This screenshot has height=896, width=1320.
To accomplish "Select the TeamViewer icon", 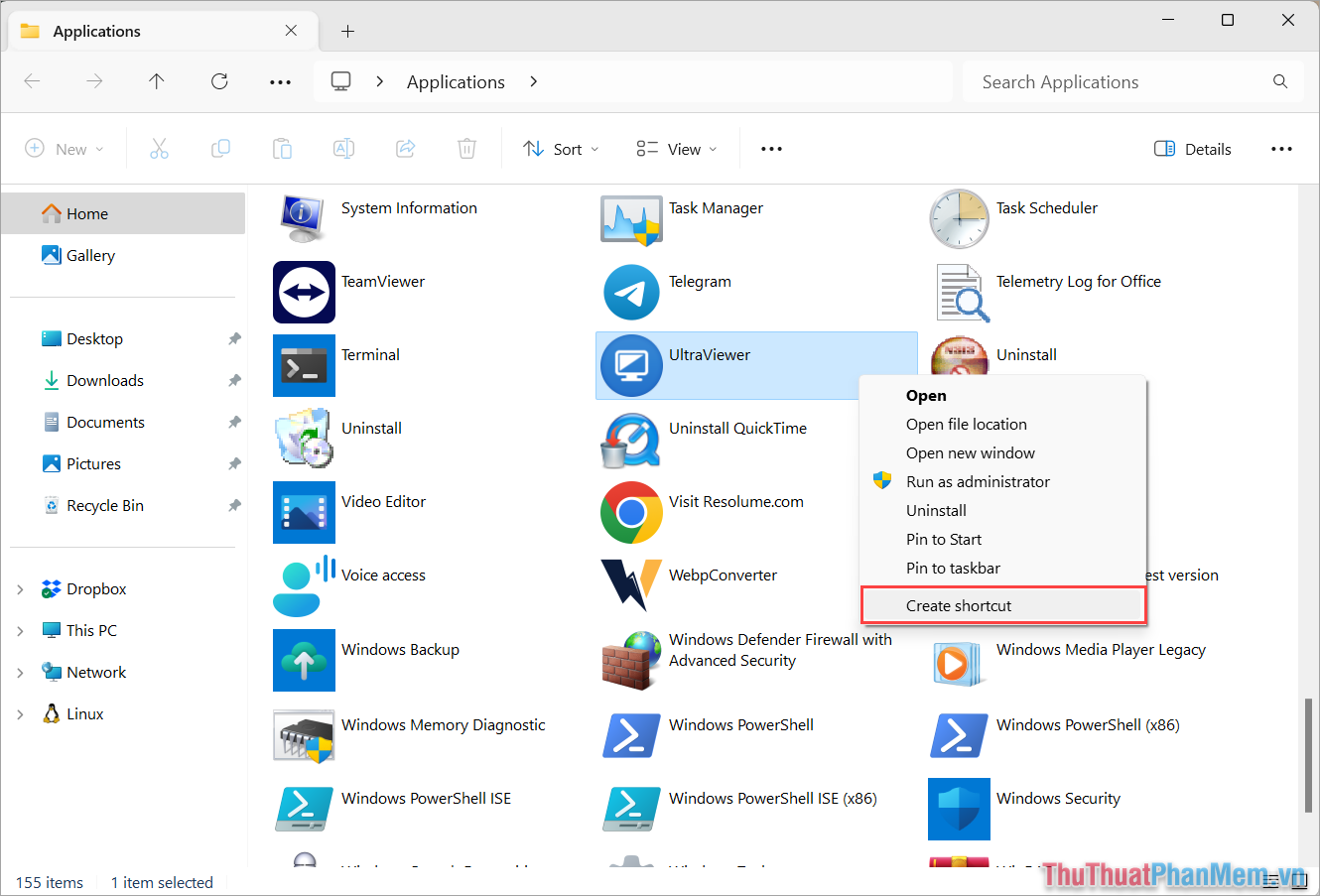I will pos(304,292).
